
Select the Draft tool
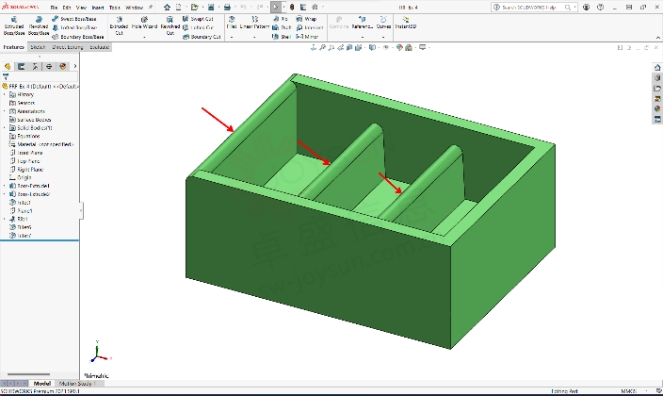282,28
